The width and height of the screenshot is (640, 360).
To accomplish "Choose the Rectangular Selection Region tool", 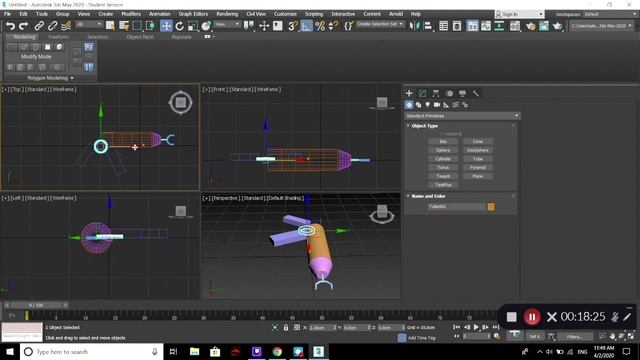I will 137,26.
